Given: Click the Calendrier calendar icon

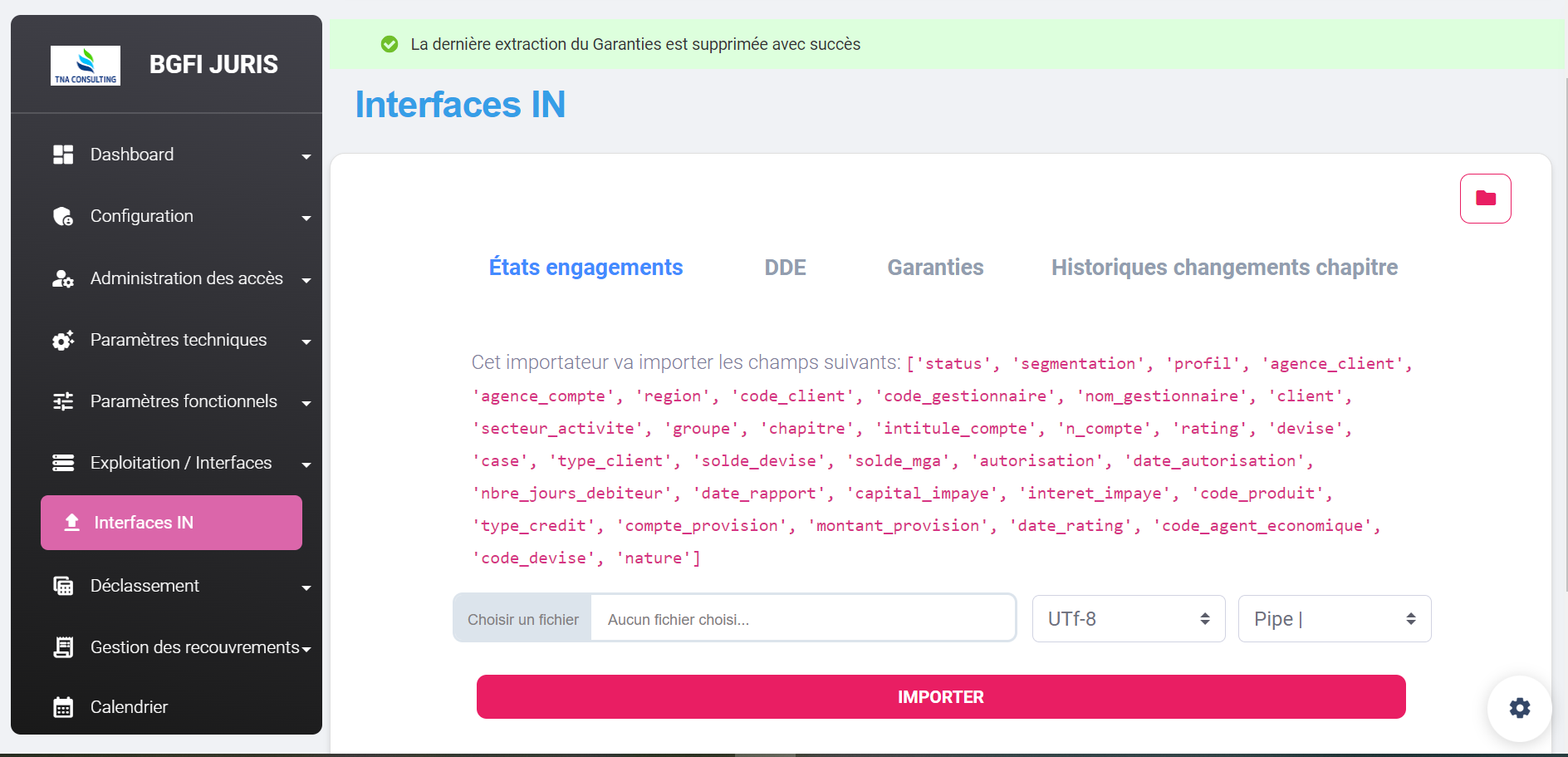Looking at the screenshot, I should tap(63, 707).
